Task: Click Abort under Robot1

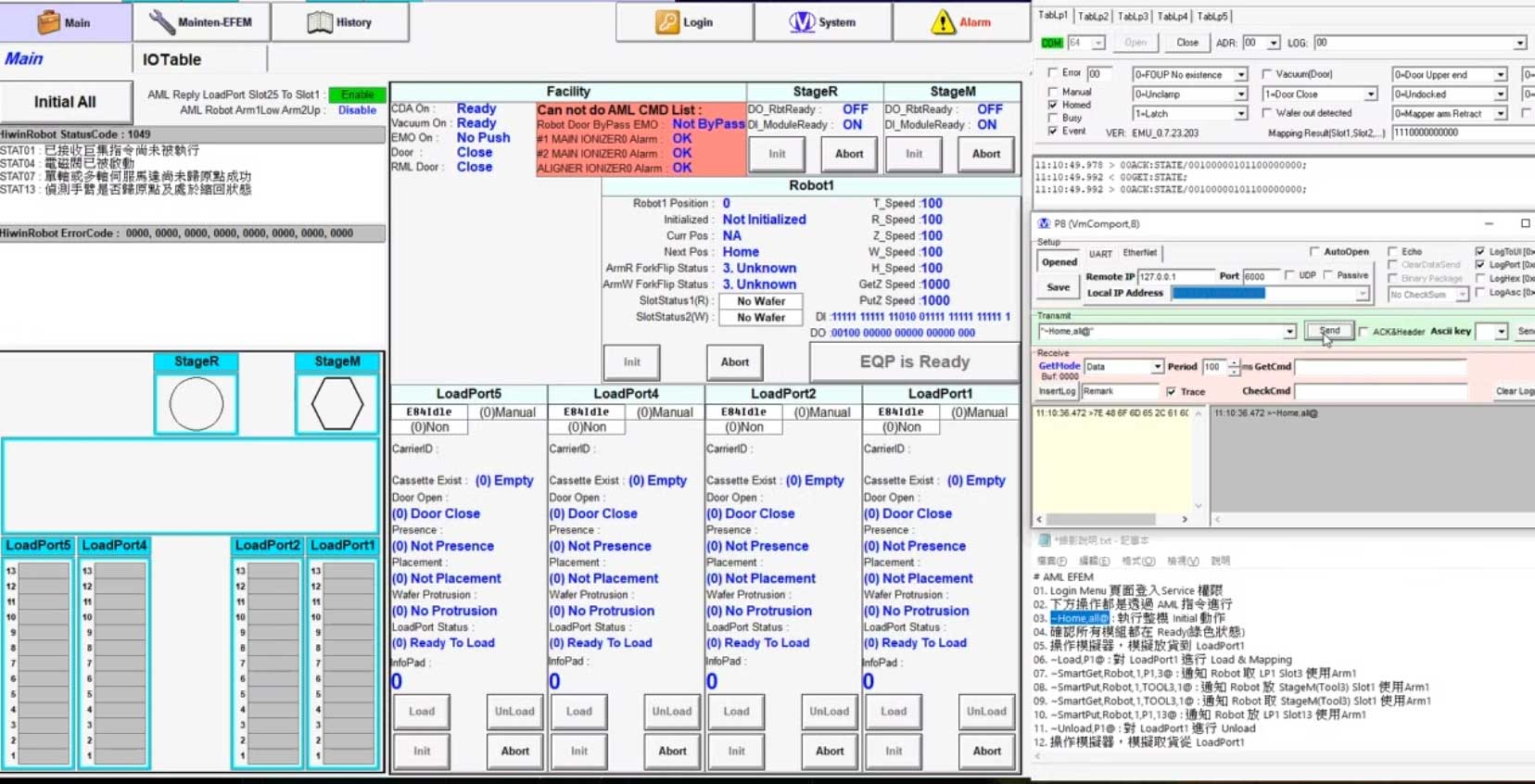Action: (735, 362)
